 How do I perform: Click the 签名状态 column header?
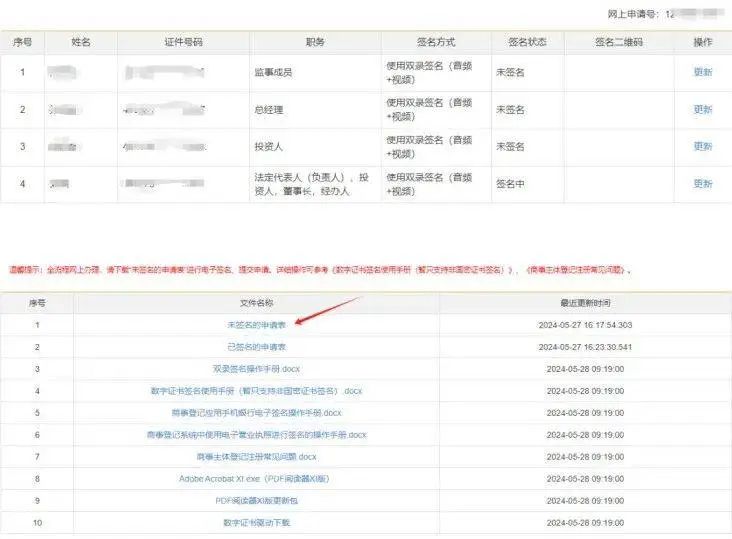click(527, 43)
